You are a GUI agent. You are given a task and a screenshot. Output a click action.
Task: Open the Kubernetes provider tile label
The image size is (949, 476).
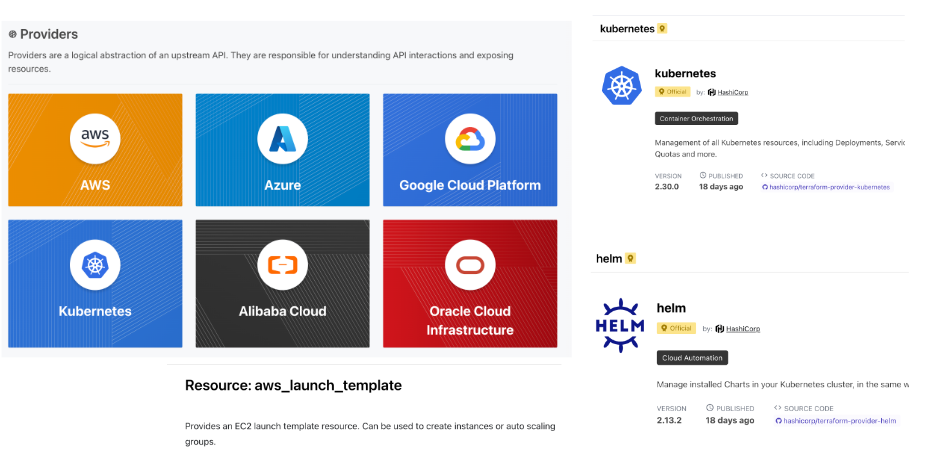pyautogui.click(x=95, y=311)
